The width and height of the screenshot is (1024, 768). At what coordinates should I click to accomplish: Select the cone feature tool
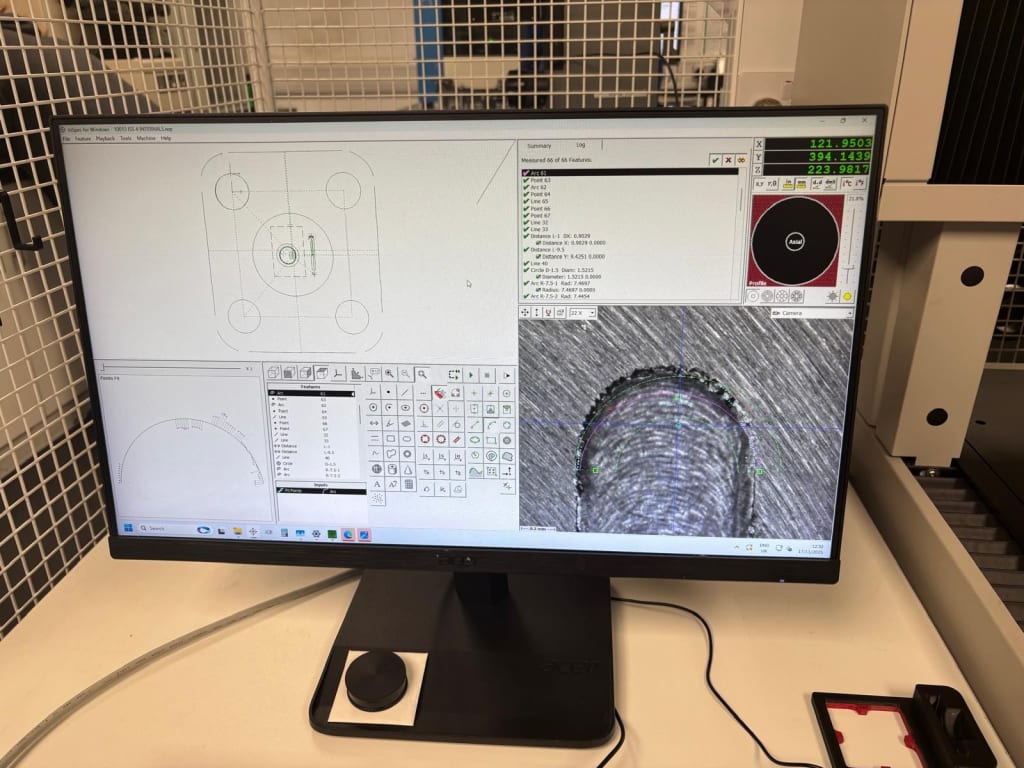(x=407, y=469)
